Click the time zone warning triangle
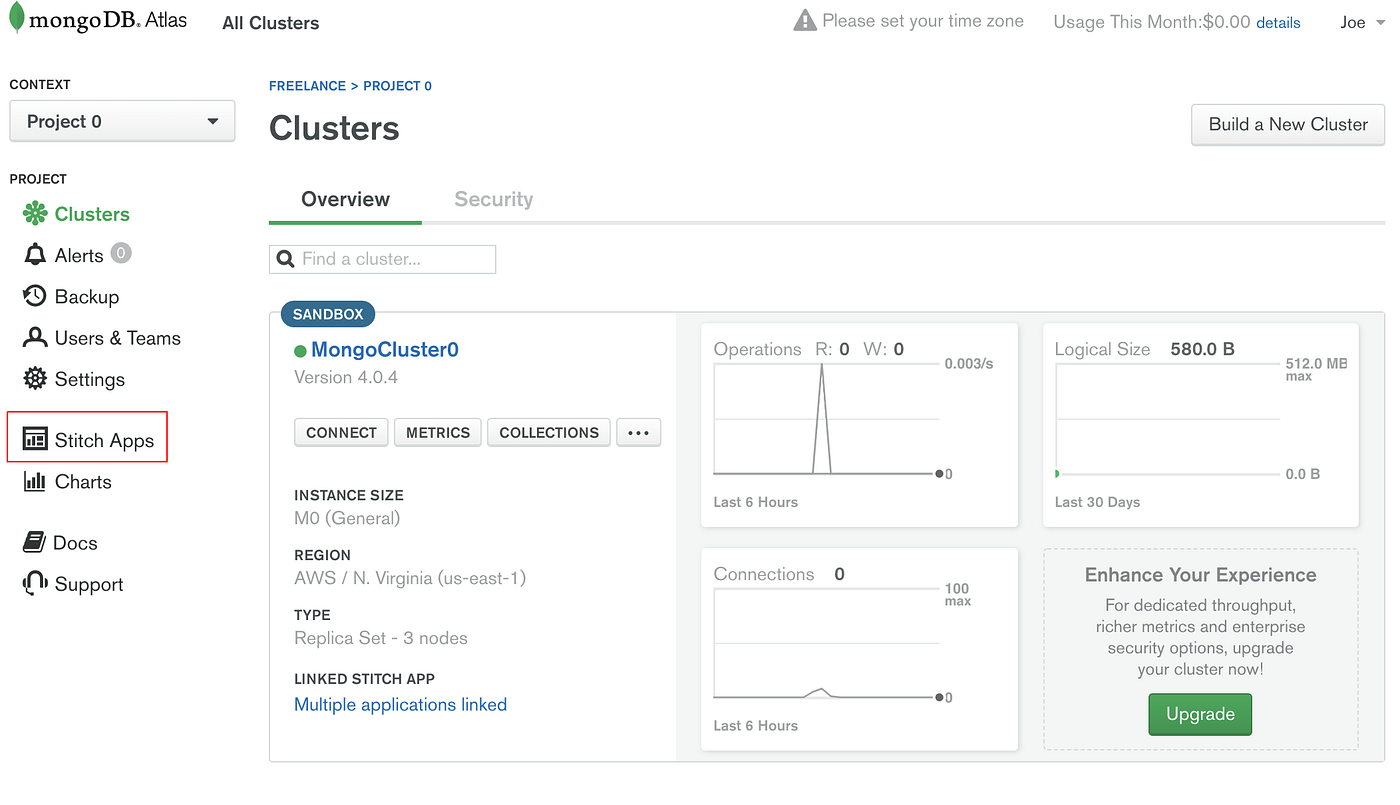The image size is (1400, 805). 805,18
